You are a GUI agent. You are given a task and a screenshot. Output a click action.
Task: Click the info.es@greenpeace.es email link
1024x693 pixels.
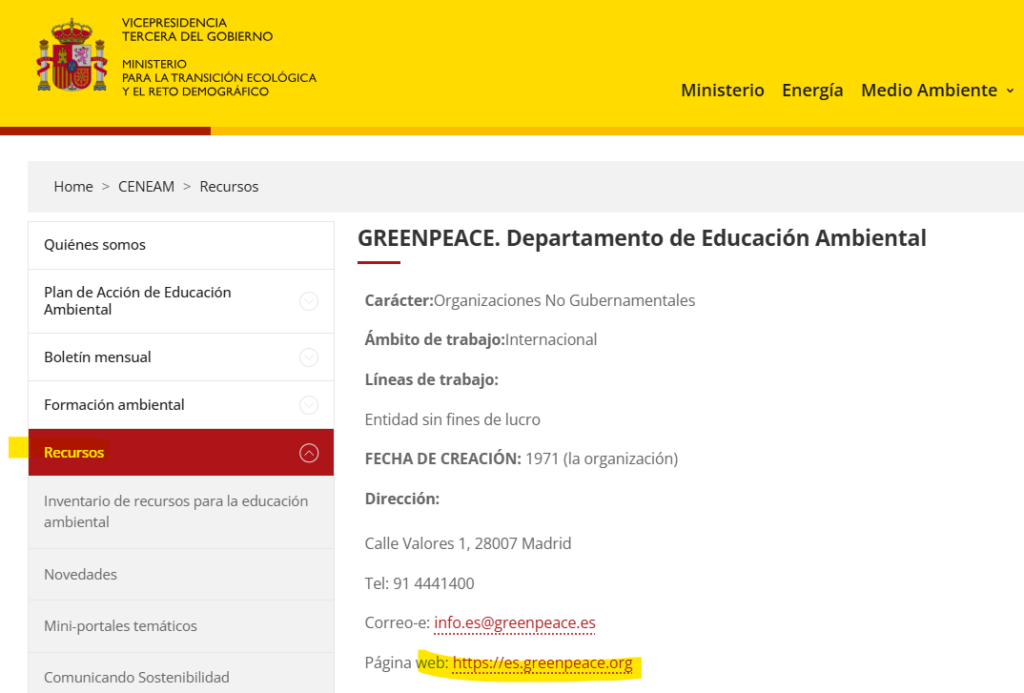point(513,622)
